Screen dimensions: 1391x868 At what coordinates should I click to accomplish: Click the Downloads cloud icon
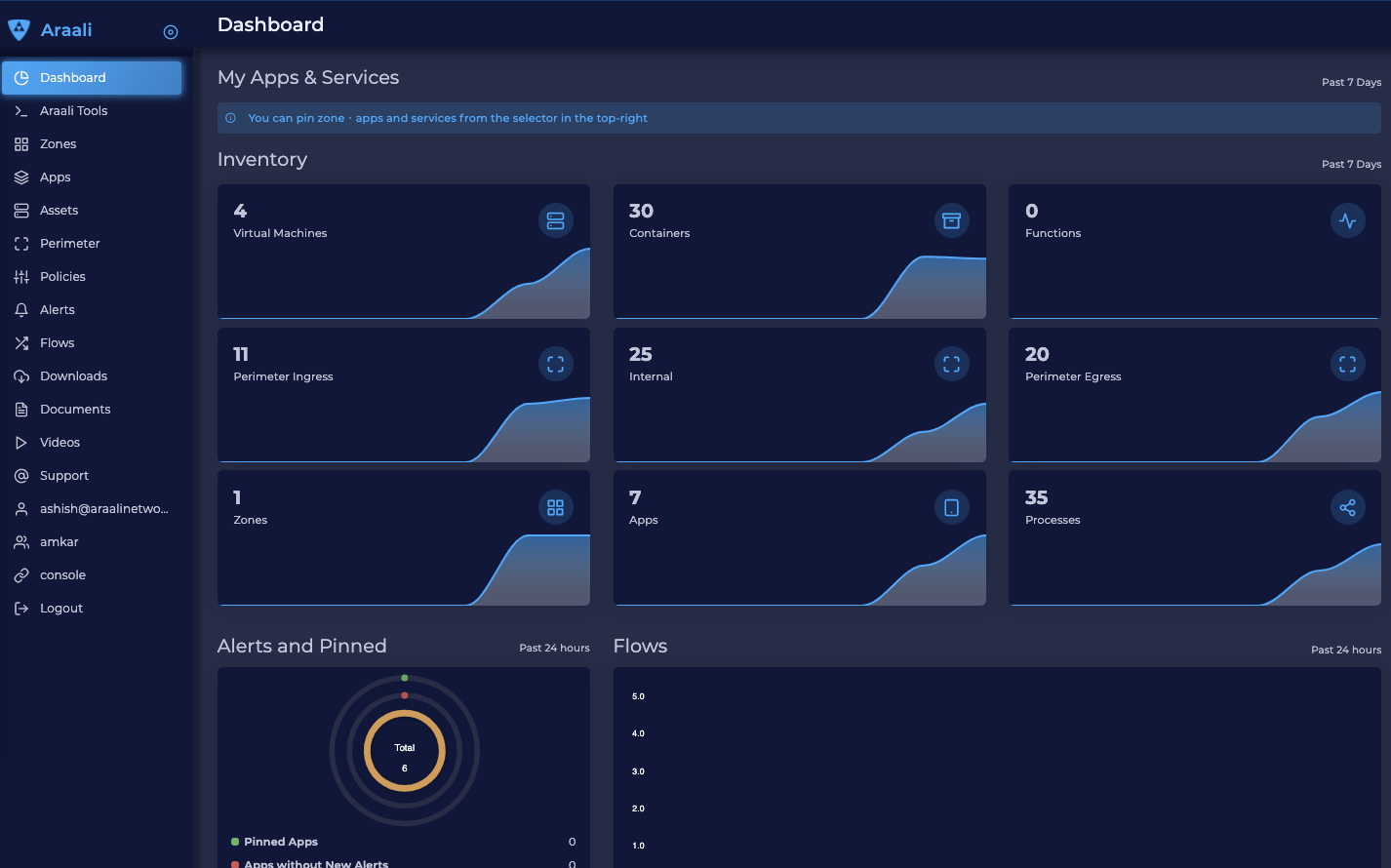[x=21, y=376]
